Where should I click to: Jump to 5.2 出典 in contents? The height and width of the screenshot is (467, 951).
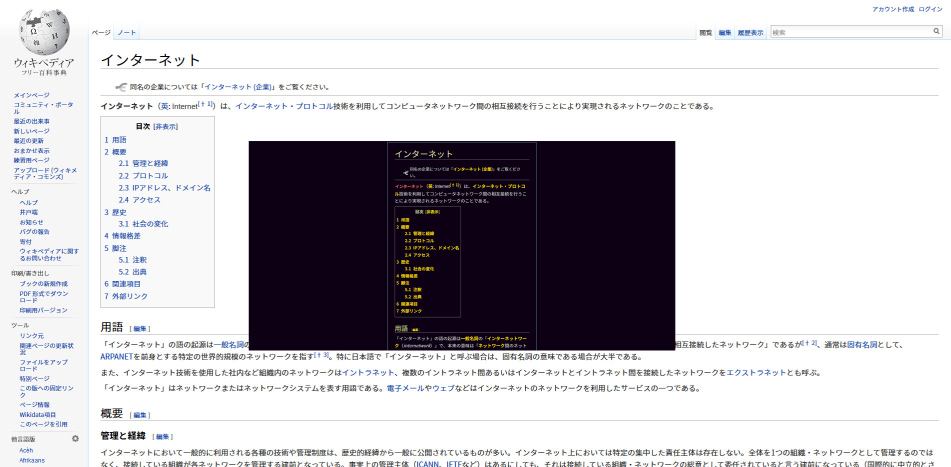132,272
